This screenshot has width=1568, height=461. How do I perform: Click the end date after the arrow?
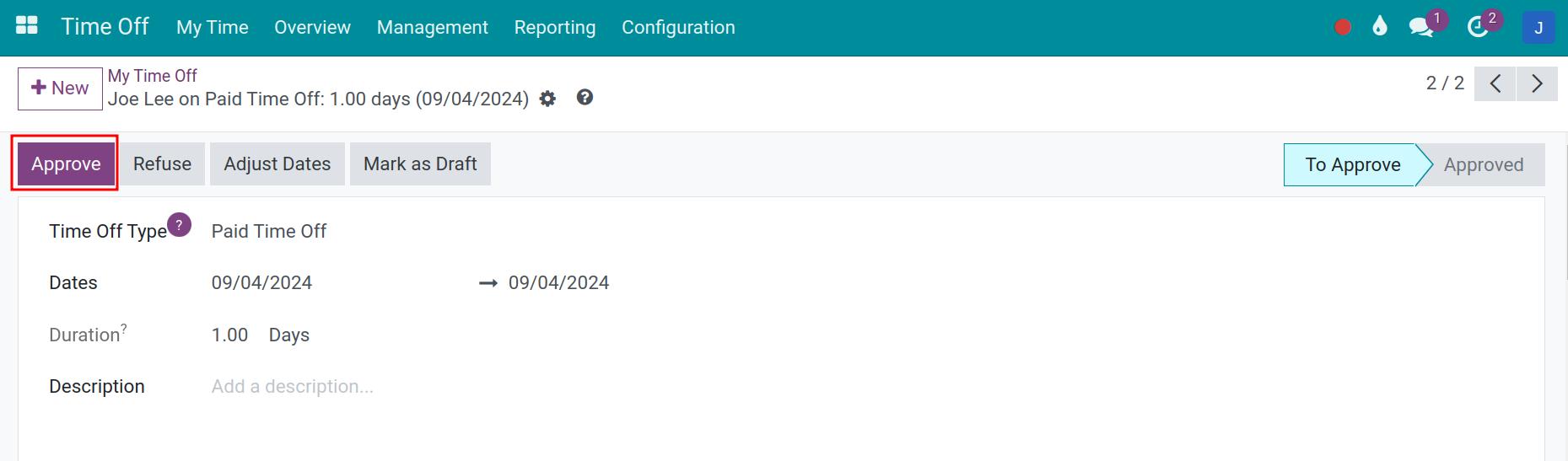click(558, 282)
